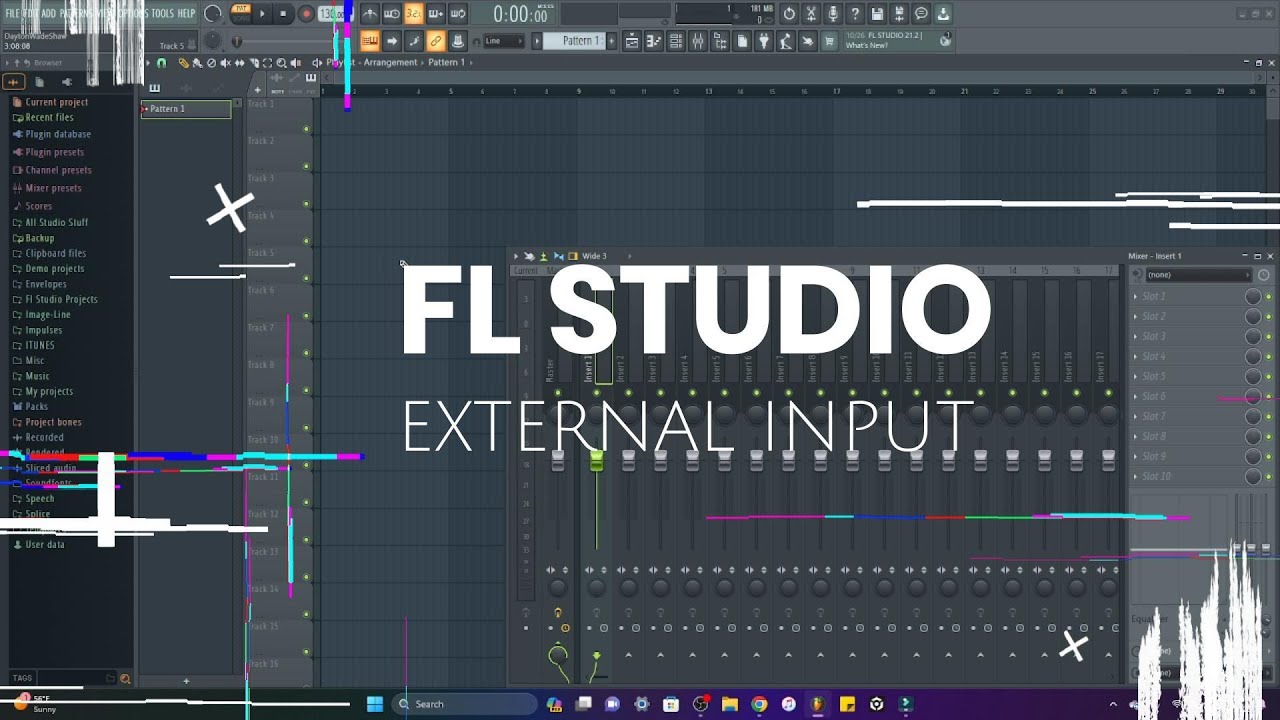Toggle the typing keyboard to piano icon
This screenshot has width=1280, height=720.
click(x=369, y=41)
